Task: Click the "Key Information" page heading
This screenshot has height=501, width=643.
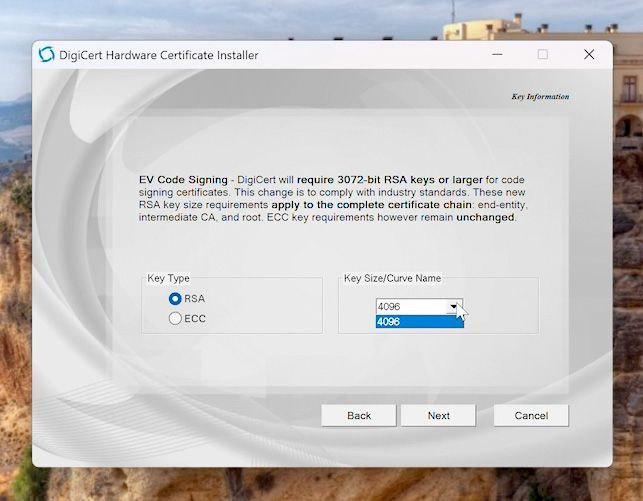Action: click(x=540, y=97)
